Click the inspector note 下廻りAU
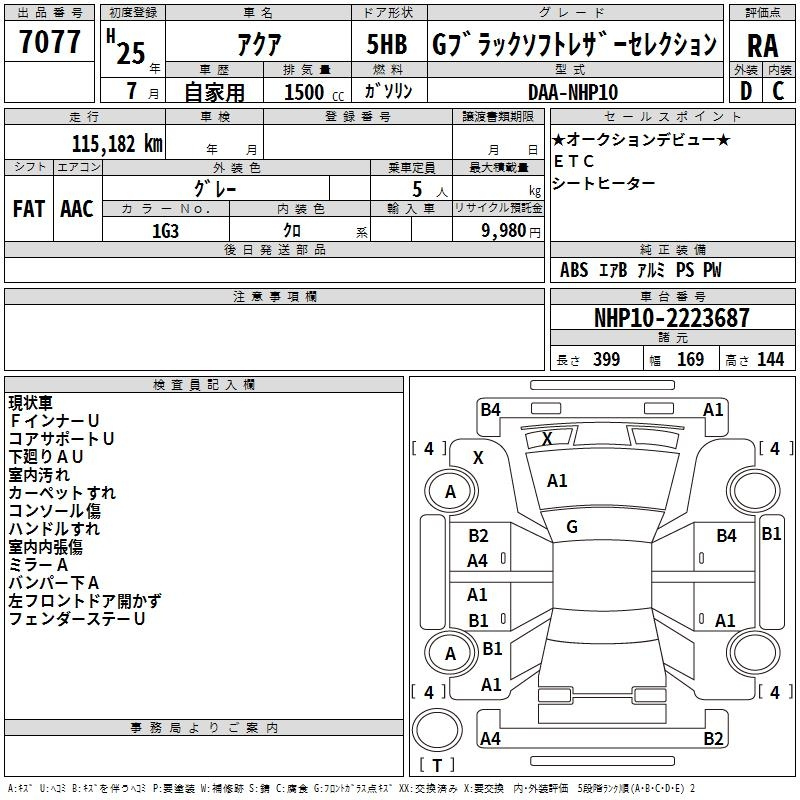The image size is (800, 800). point(46,457)
